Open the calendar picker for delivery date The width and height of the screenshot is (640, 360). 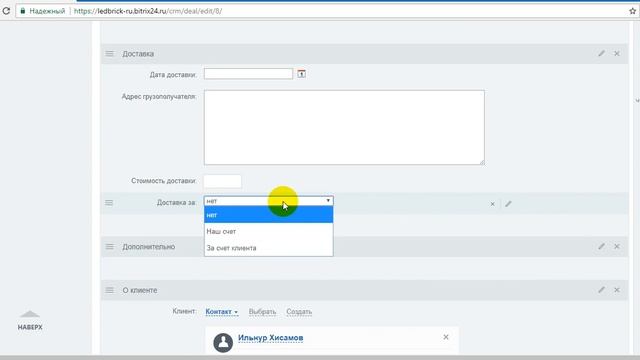point(301,74)
